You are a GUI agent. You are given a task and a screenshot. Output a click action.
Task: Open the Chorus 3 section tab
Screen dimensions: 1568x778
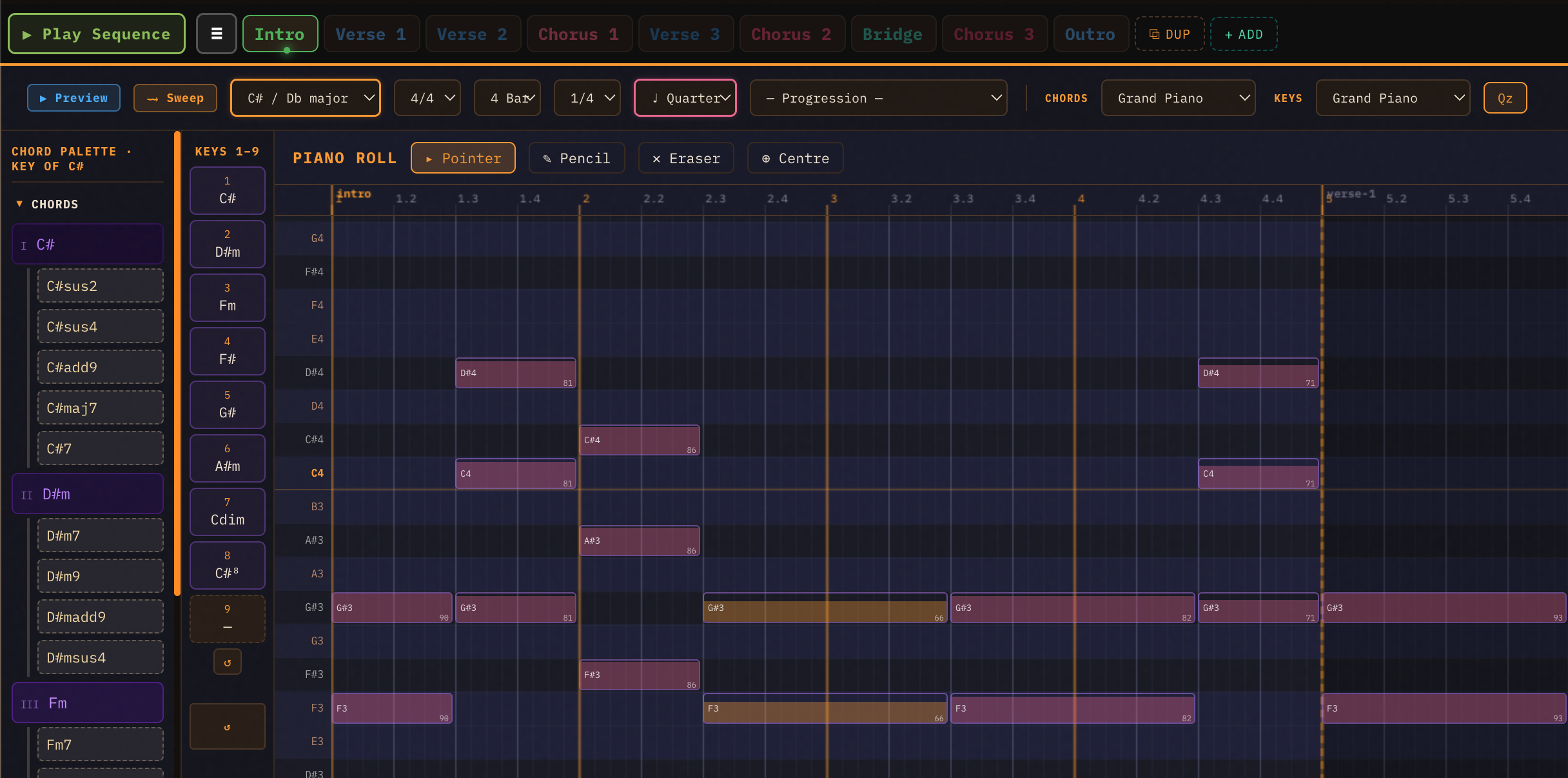(x=994, y=34)
